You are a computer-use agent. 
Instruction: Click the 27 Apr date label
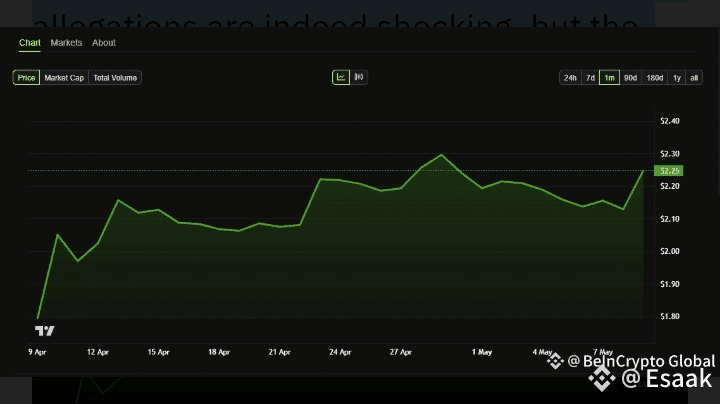coord(401,352)
